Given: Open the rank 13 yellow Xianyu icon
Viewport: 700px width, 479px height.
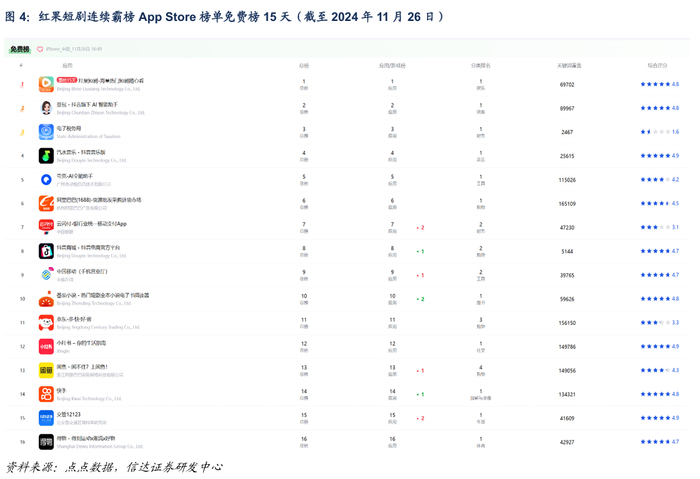Looking at the screenshot, I should pos(46,370).
